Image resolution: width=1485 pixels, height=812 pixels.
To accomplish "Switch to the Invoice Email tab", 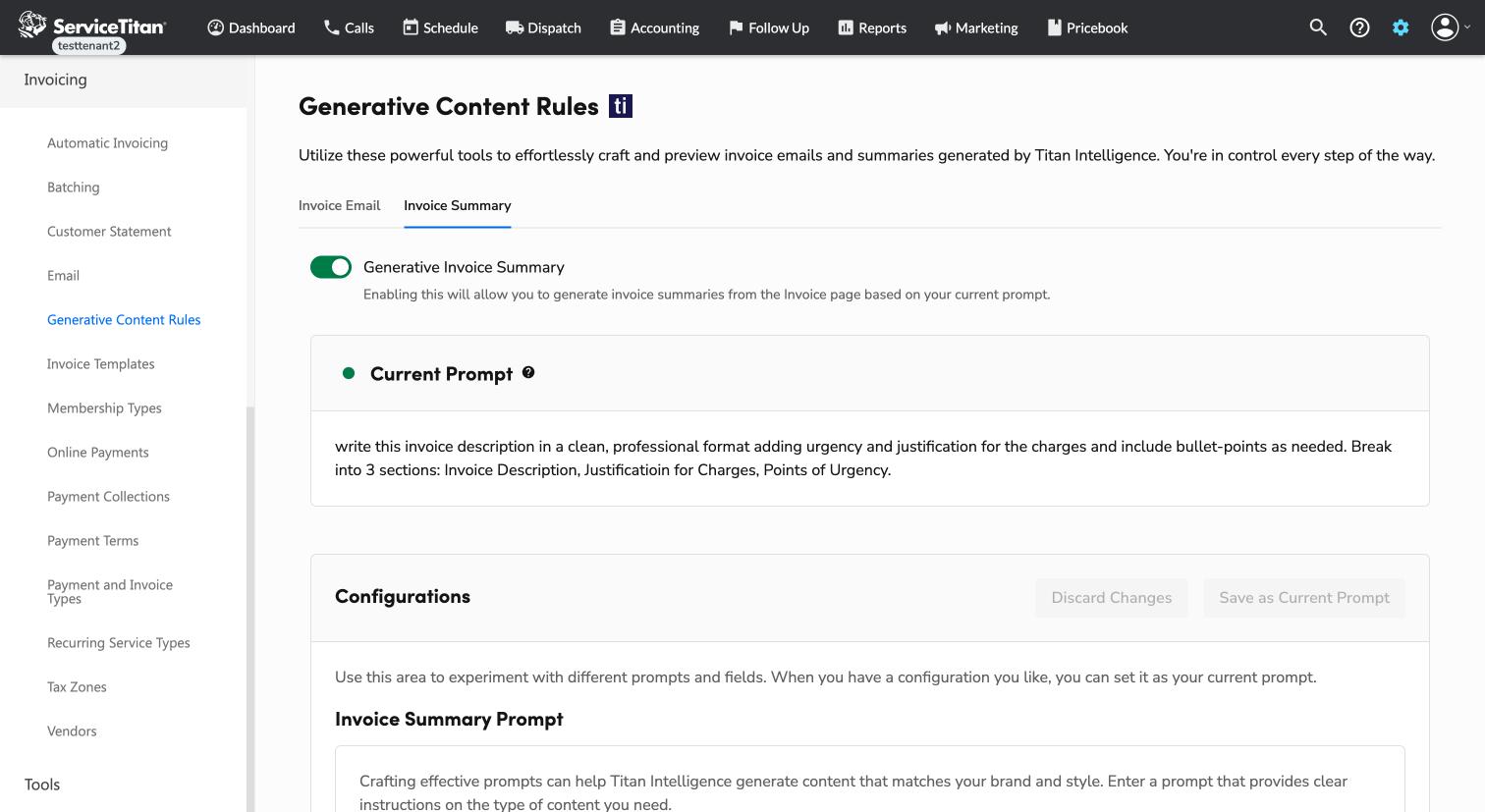I will (x=339, y=205).
